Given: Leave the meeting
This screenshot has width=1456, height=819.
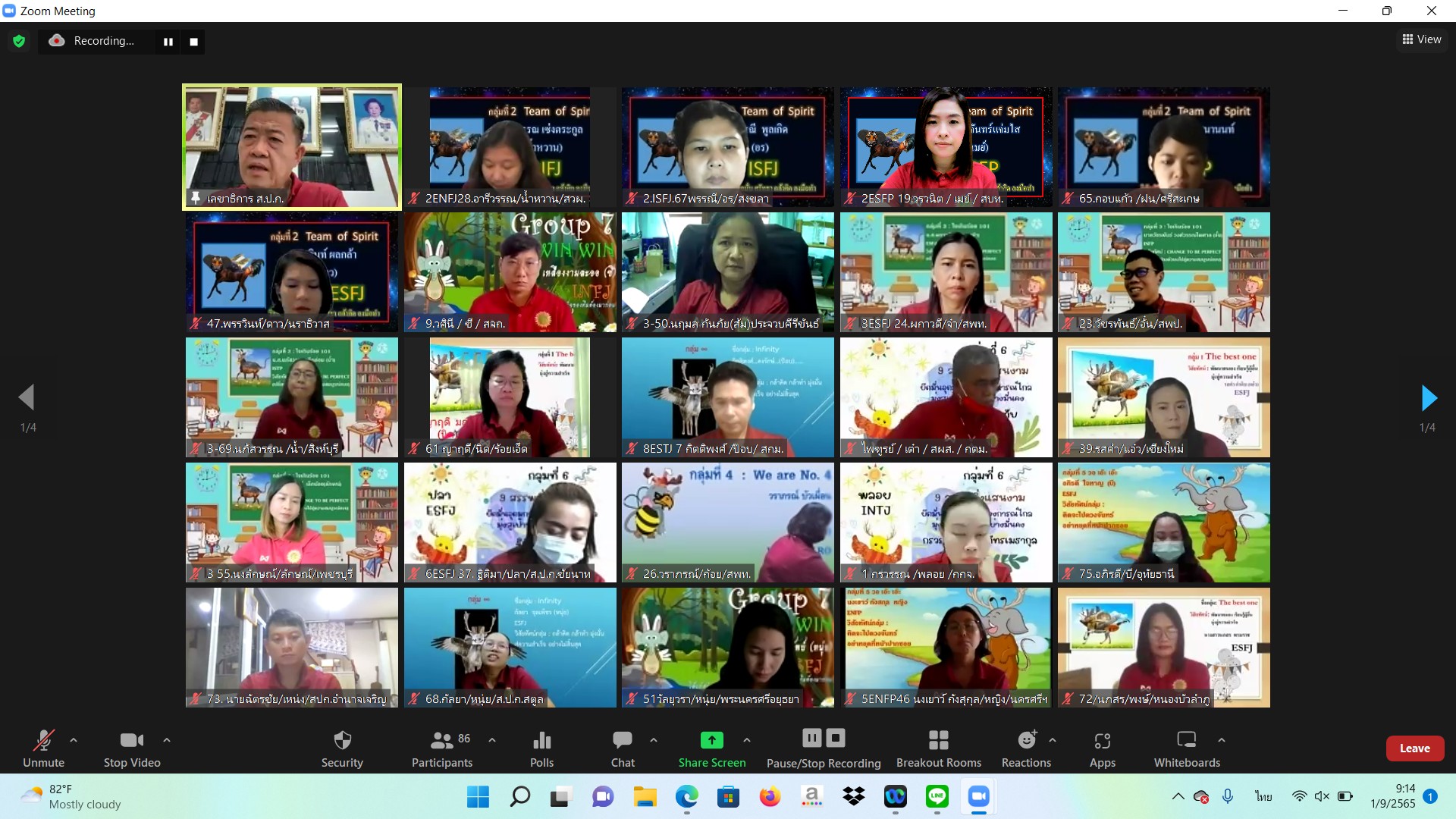Looking at the screenshot, I should (x=1414, y=748).
